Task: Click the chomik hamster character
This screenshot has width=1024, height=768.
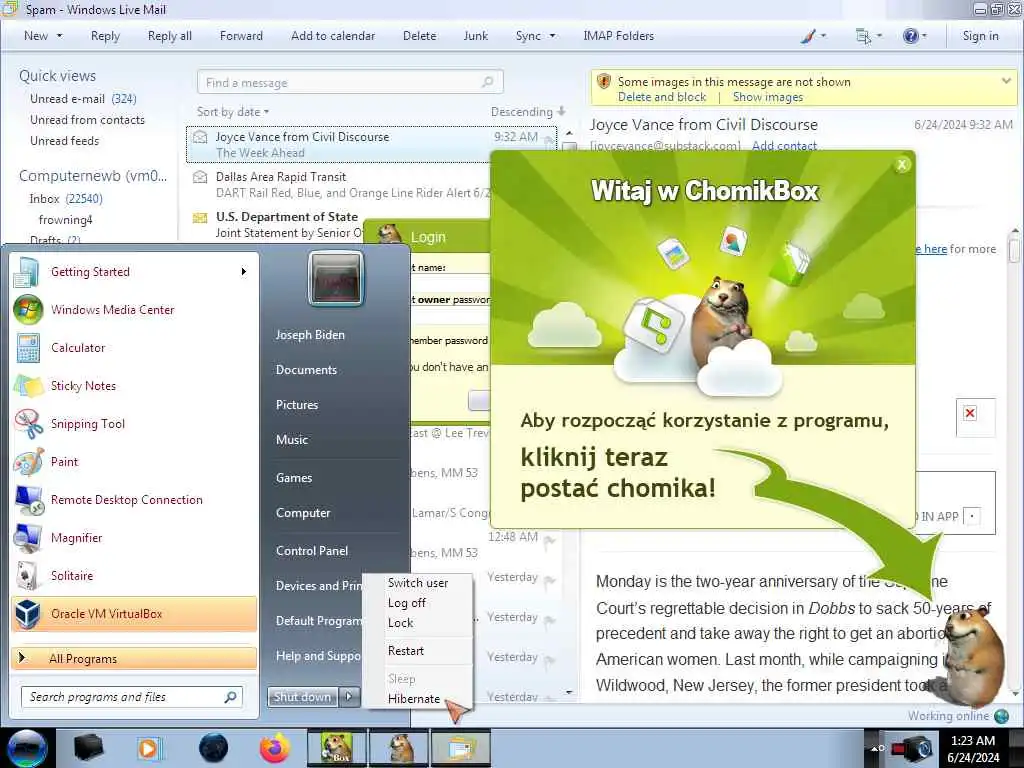Action: point(973,656)
